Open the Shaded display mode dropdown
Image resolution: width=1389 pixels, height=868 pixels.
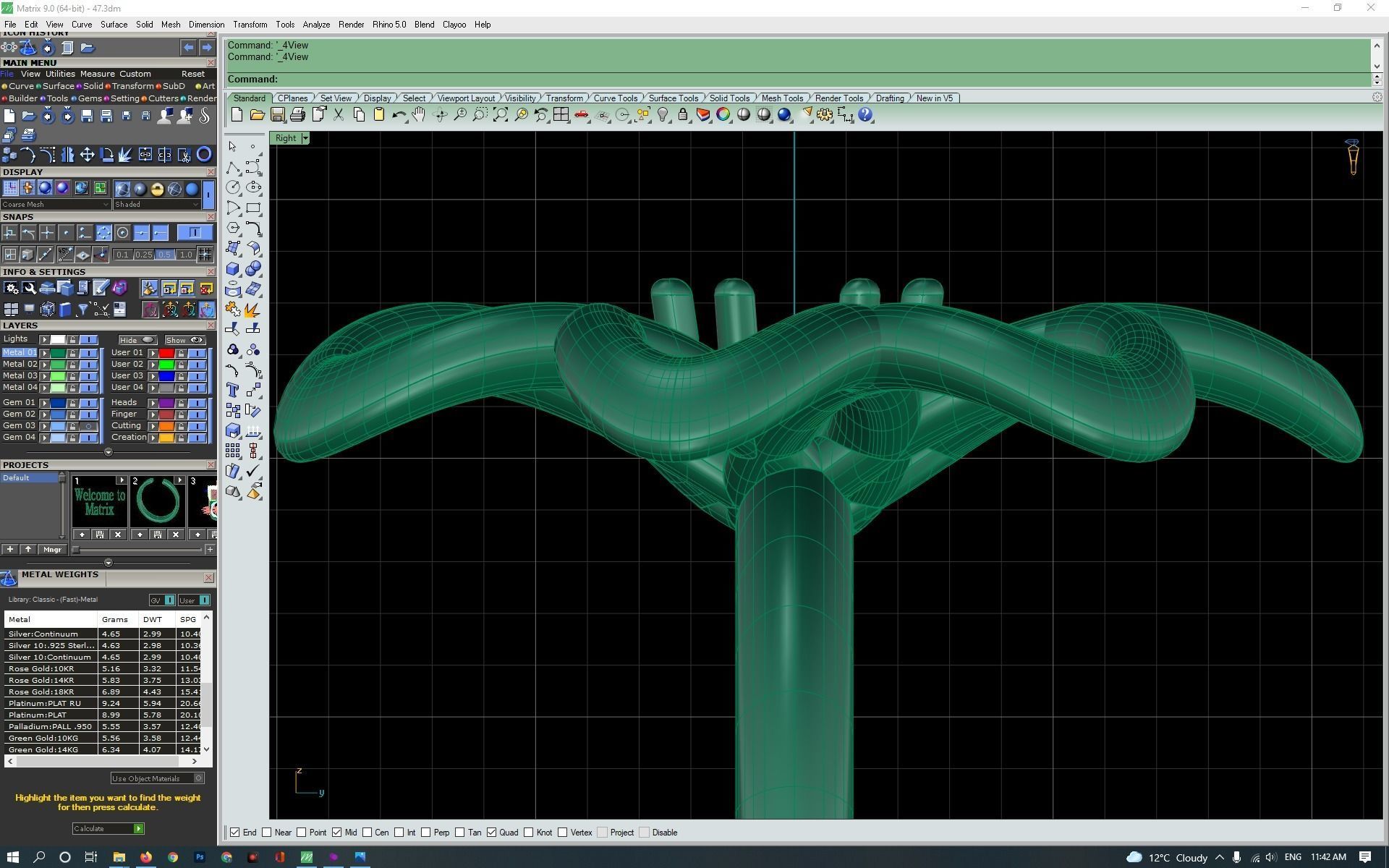[x=156, y=205]
